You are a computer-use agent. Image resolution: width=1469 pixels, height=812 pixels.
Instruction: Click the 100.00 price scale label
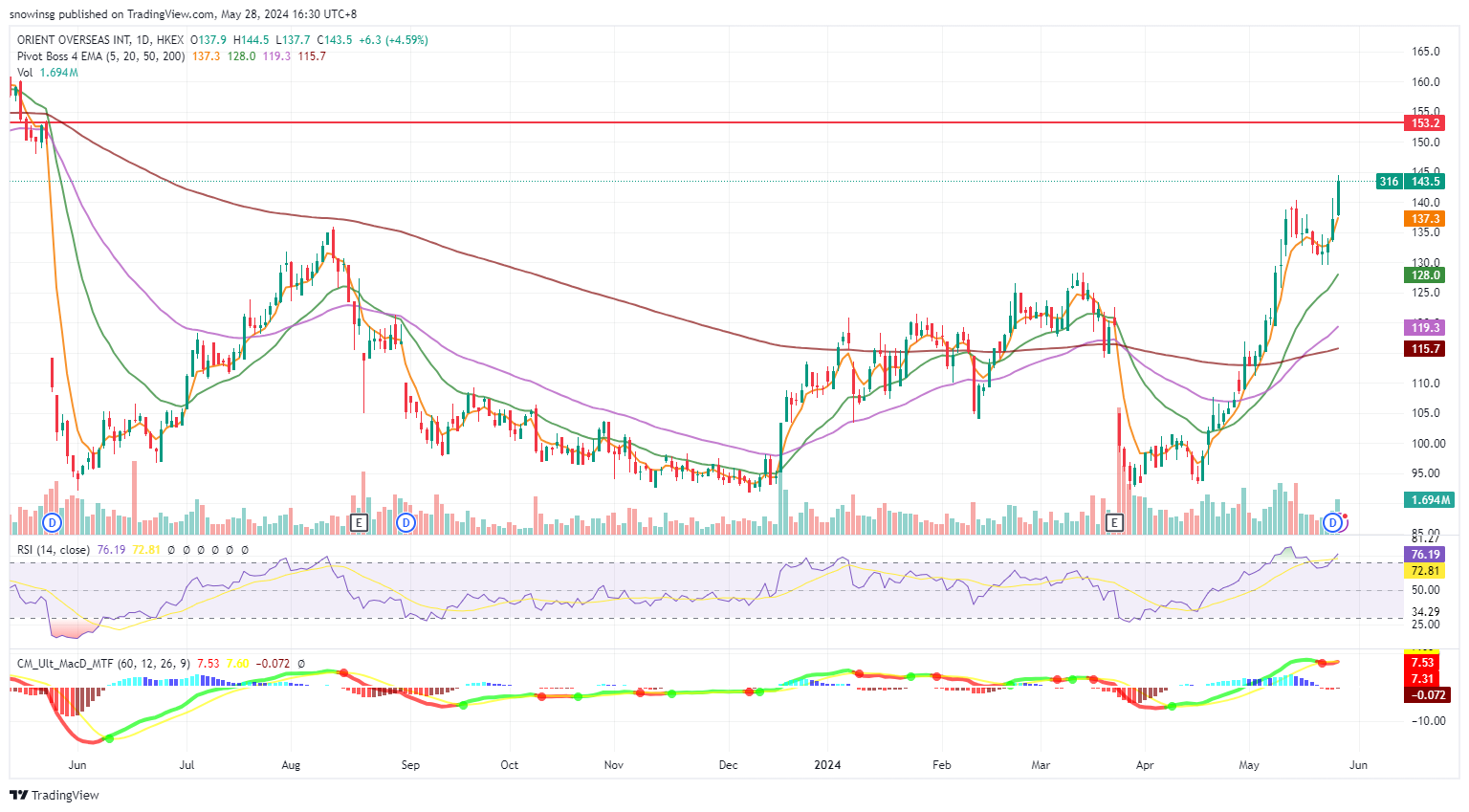1429,444
